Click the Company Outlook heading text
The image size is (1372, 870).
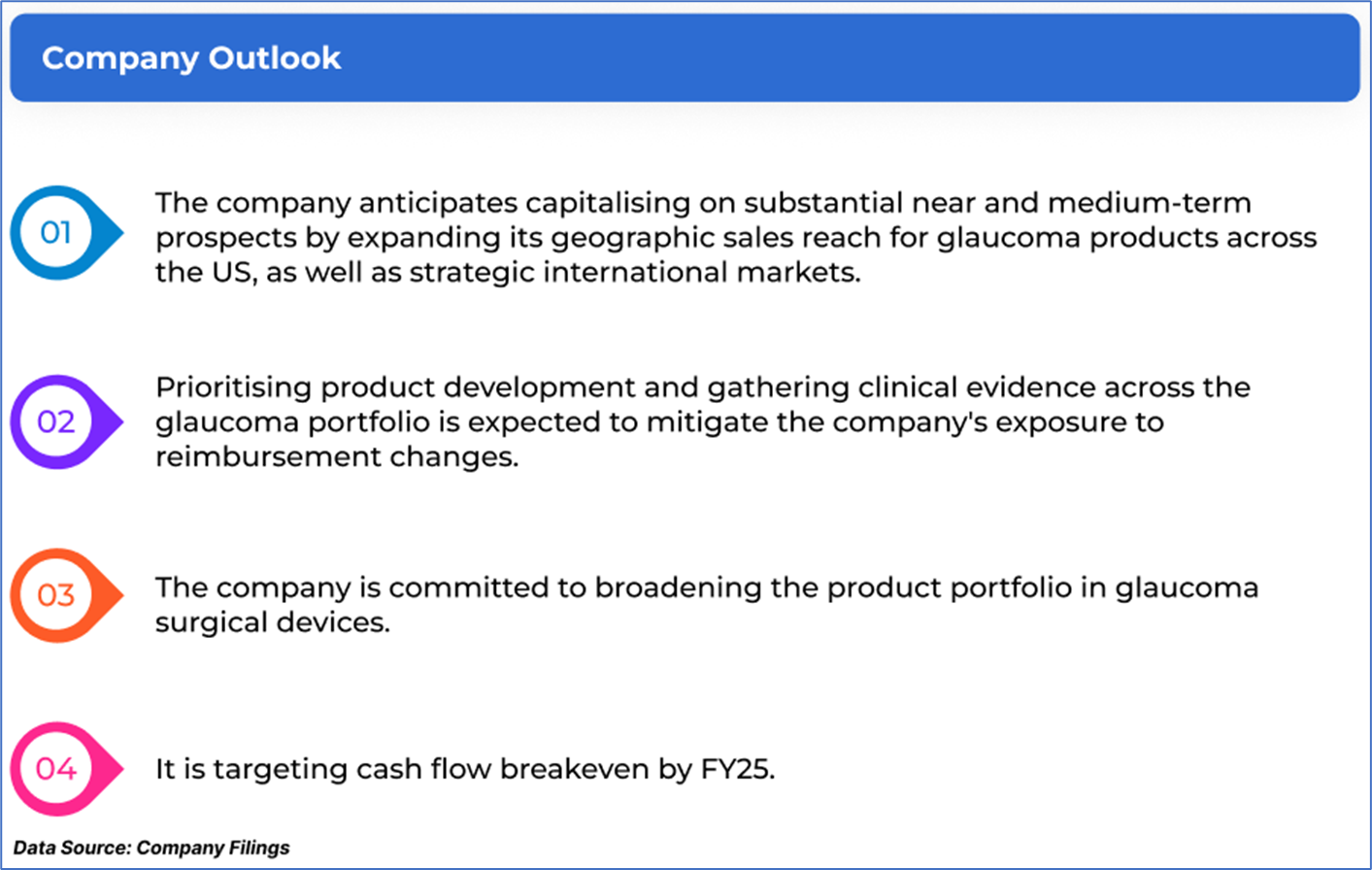coord(191,58)
